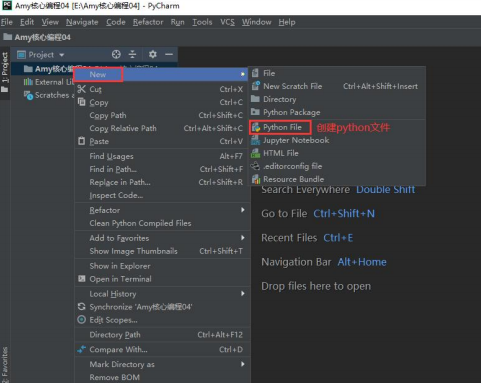
Task: Click the Compare With arrows icon
Action: [81, 349]
